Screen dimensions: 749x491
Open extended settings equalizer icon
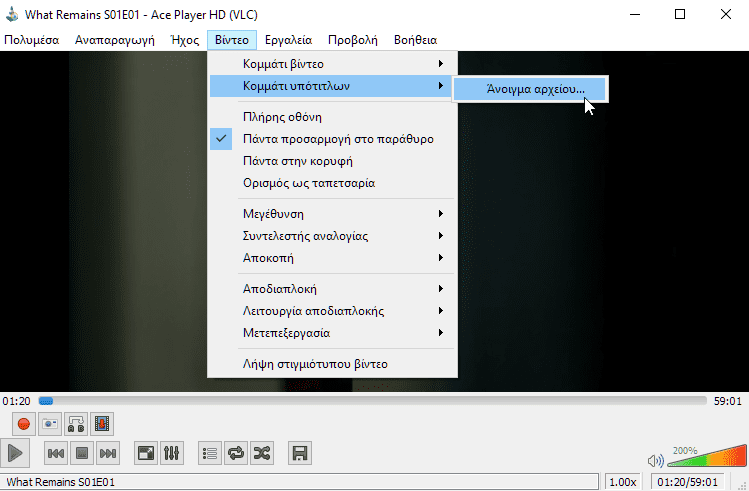171,453
